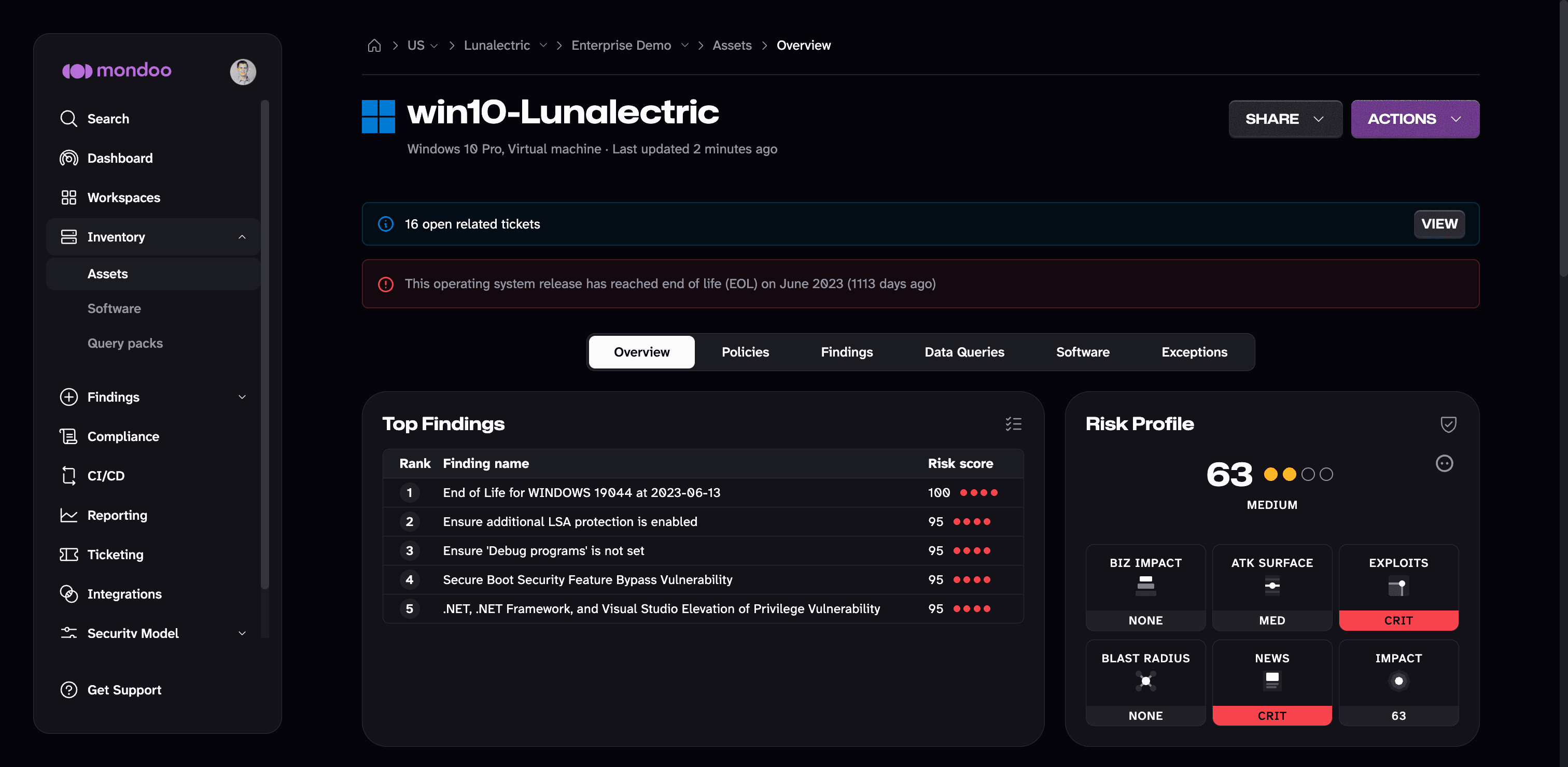The image size is (1568, 767).
Task: Click VIEW for open related tickets
Action: (1439, 224)
